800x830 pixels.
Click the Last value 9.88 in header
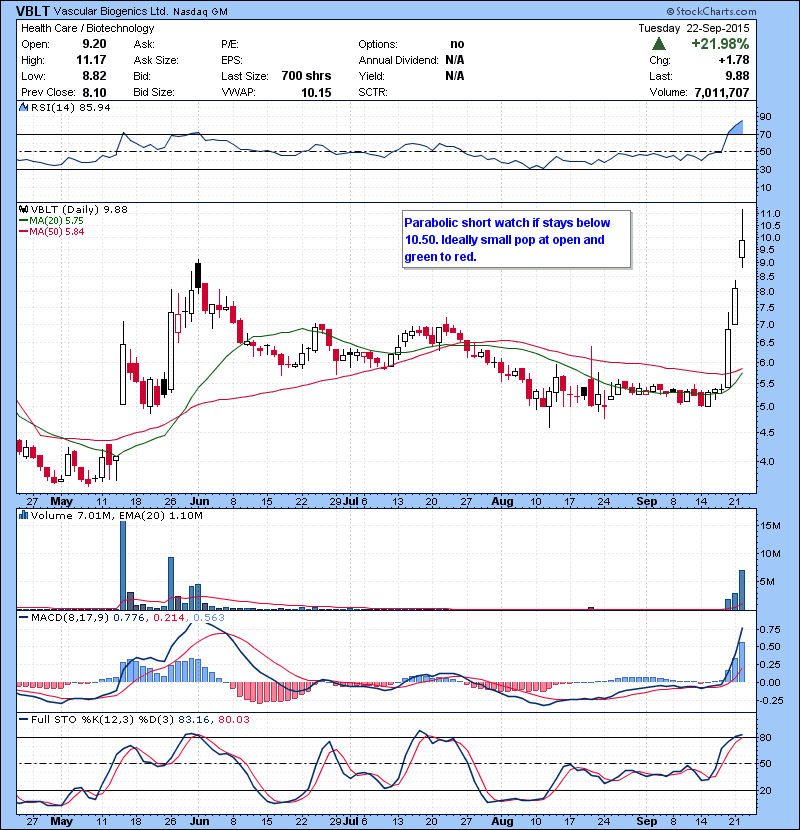pyautogui.click(x=737, y=76)
